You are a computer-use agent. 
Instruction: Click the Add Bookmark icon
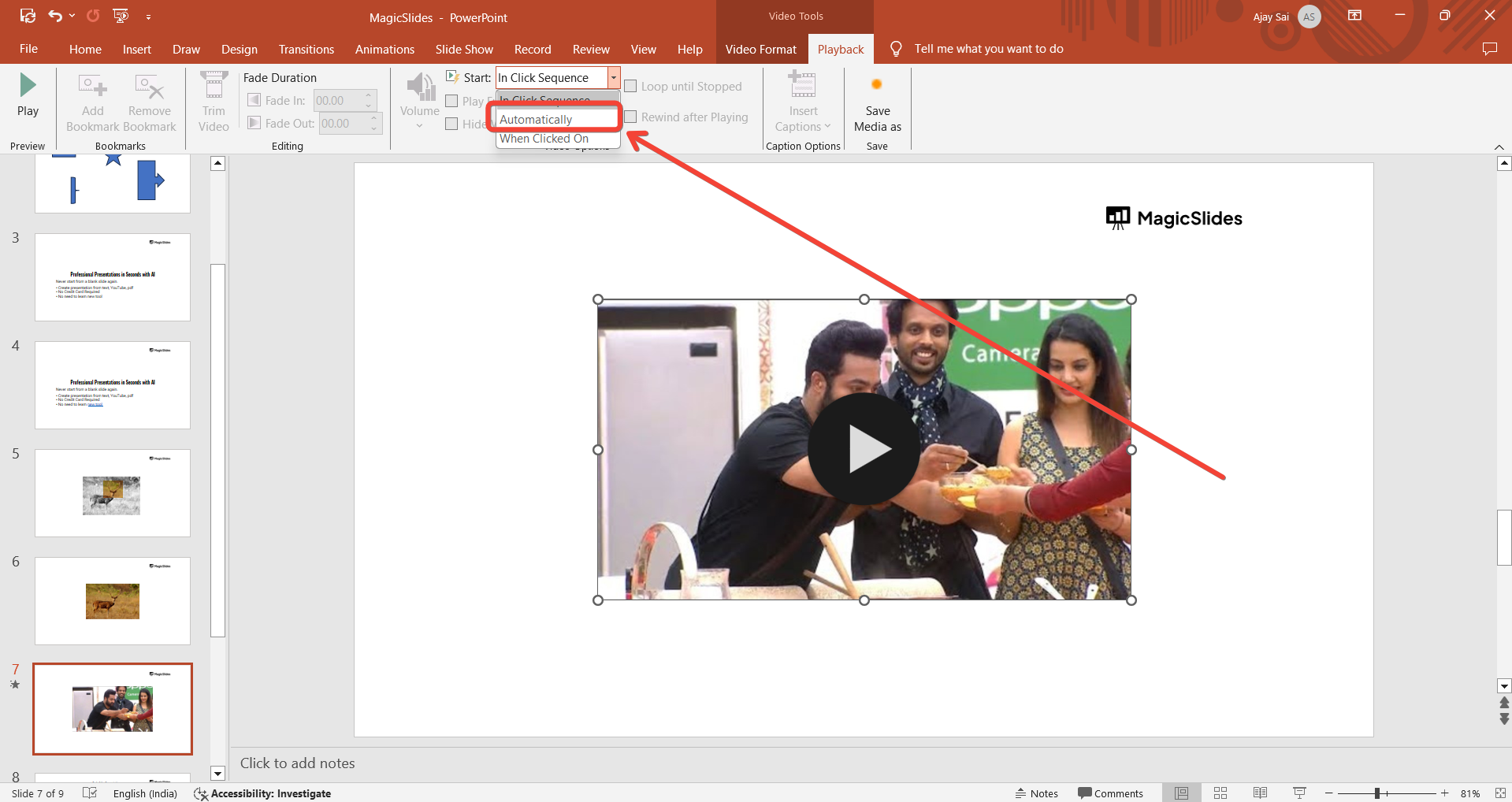pyautogui.click(x=92, y=85)
